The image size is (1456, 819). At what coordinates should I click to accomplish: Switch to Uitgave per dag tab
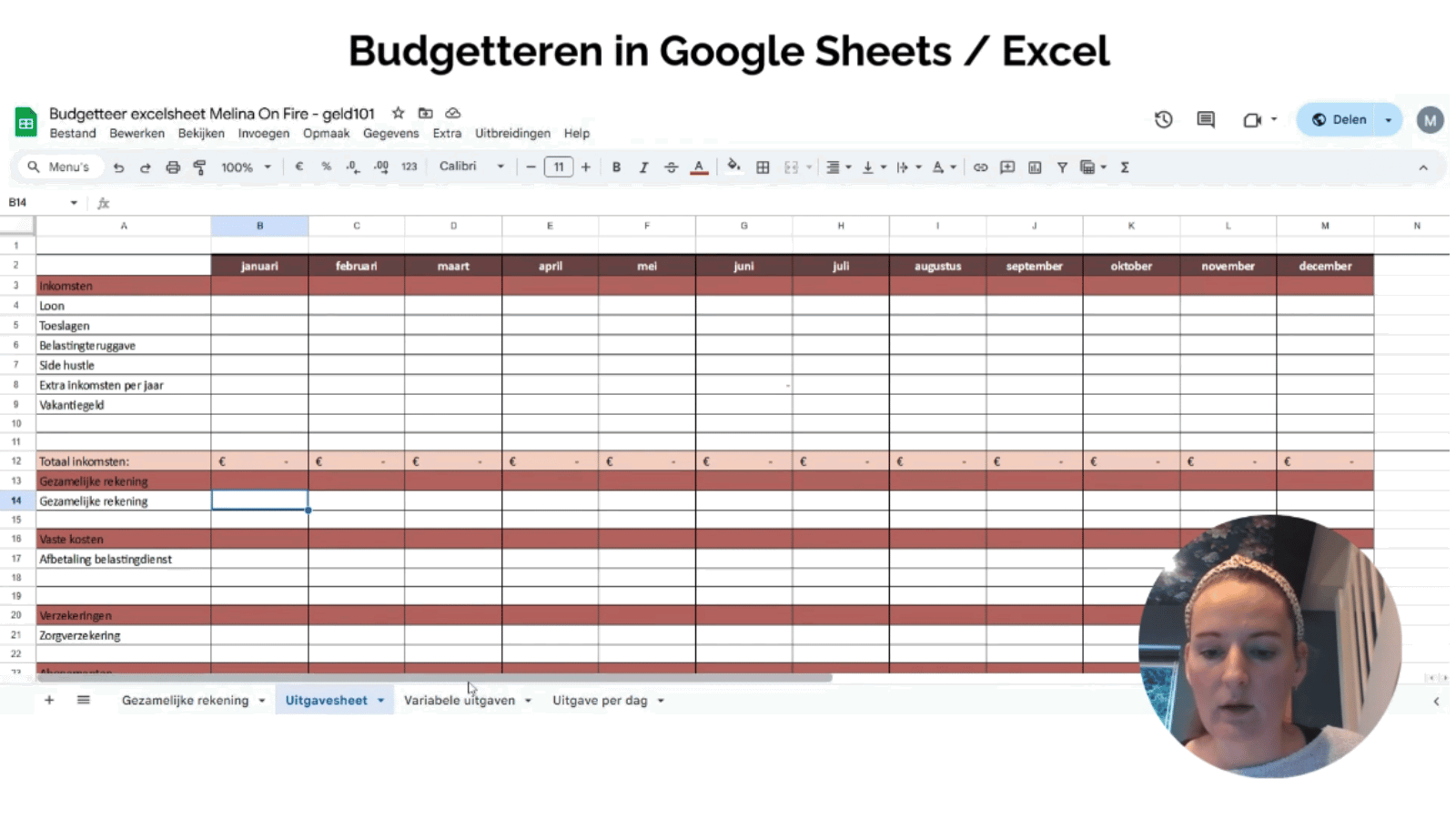tap(600, 700)
